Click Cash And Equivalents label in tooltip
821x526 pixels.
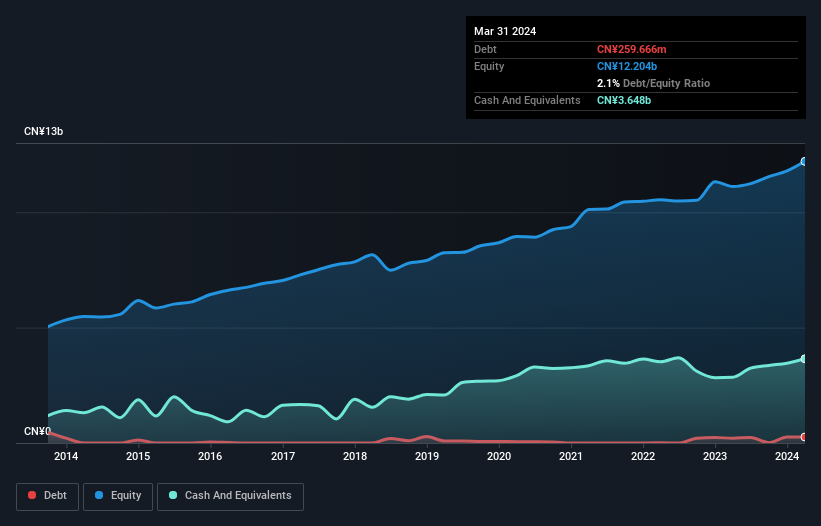coord(527,100)
